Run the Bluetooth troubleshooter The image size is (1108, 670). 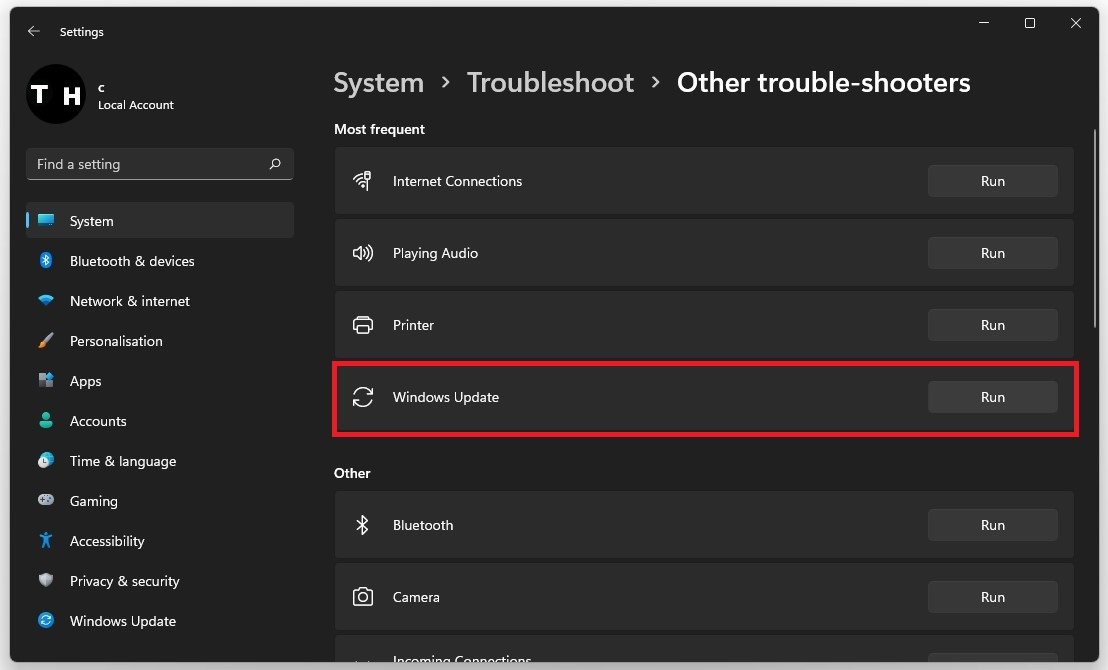pos(993,525)
